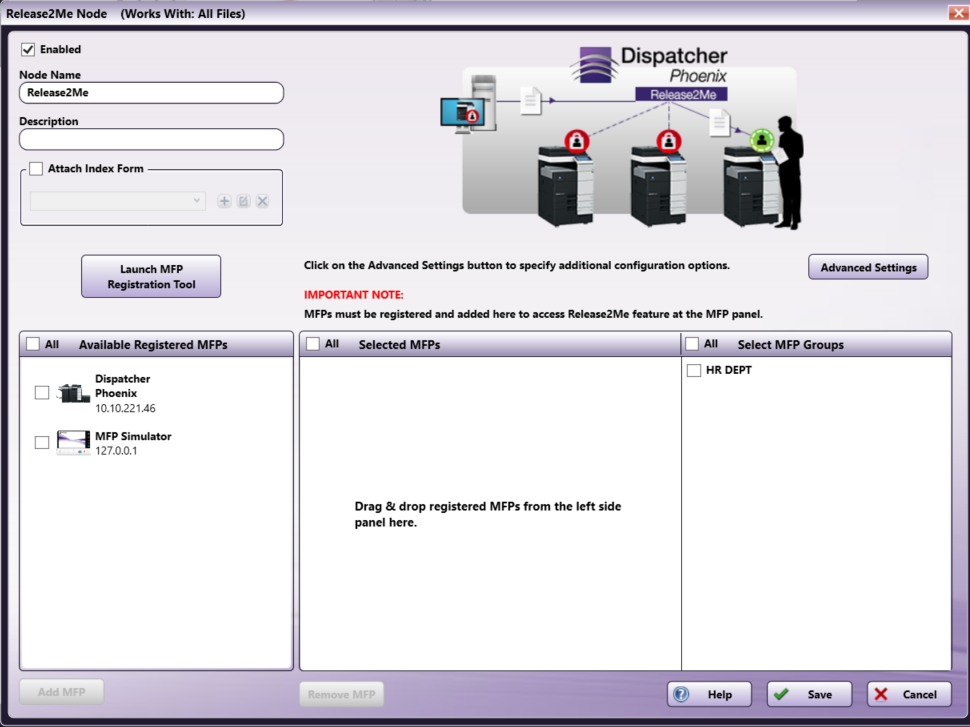The height and width of the screenshot is (727, 970).
Task: Click the computer workstation icon in diagram
Action: click(x=468, y=104)
